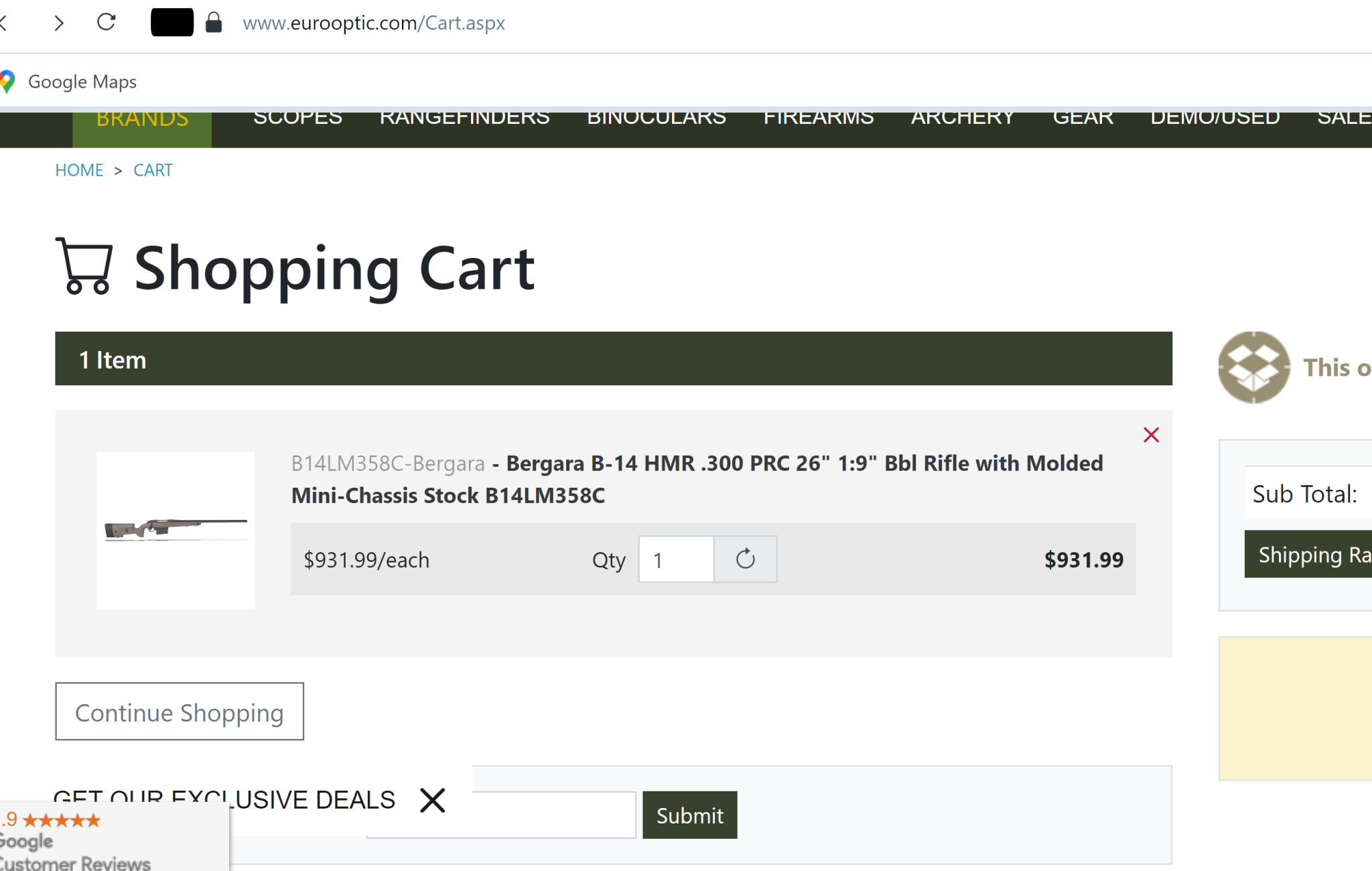Update the quantity with the refresh icon

pos(746,559)
